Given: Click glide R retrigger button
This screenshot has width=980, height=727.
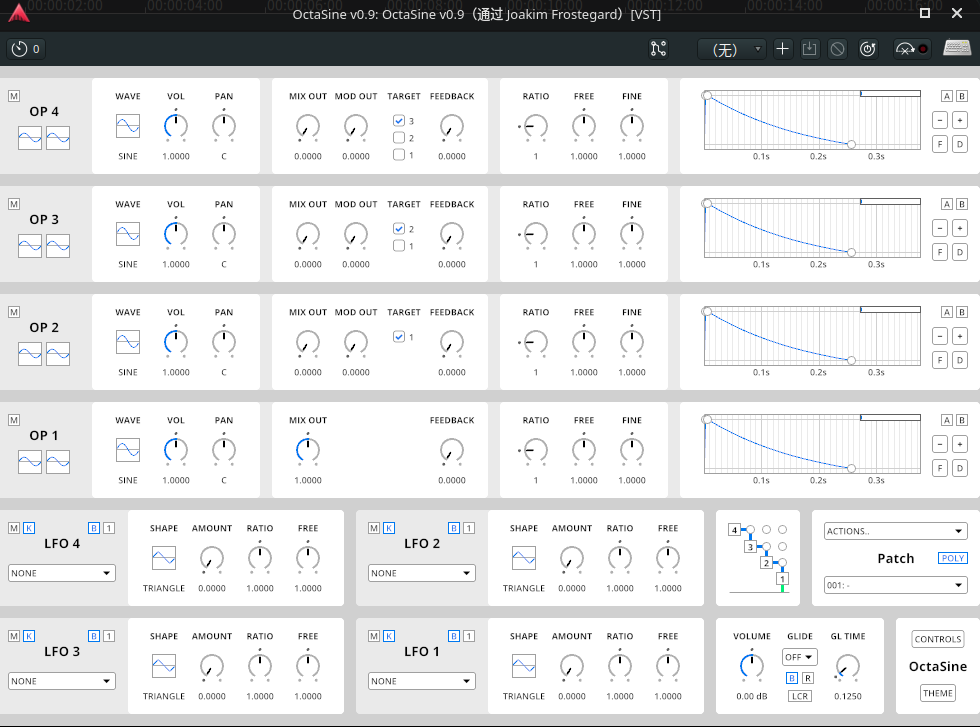Looking at the screenshot, I should pyautogui.click(x=808, y=678).
